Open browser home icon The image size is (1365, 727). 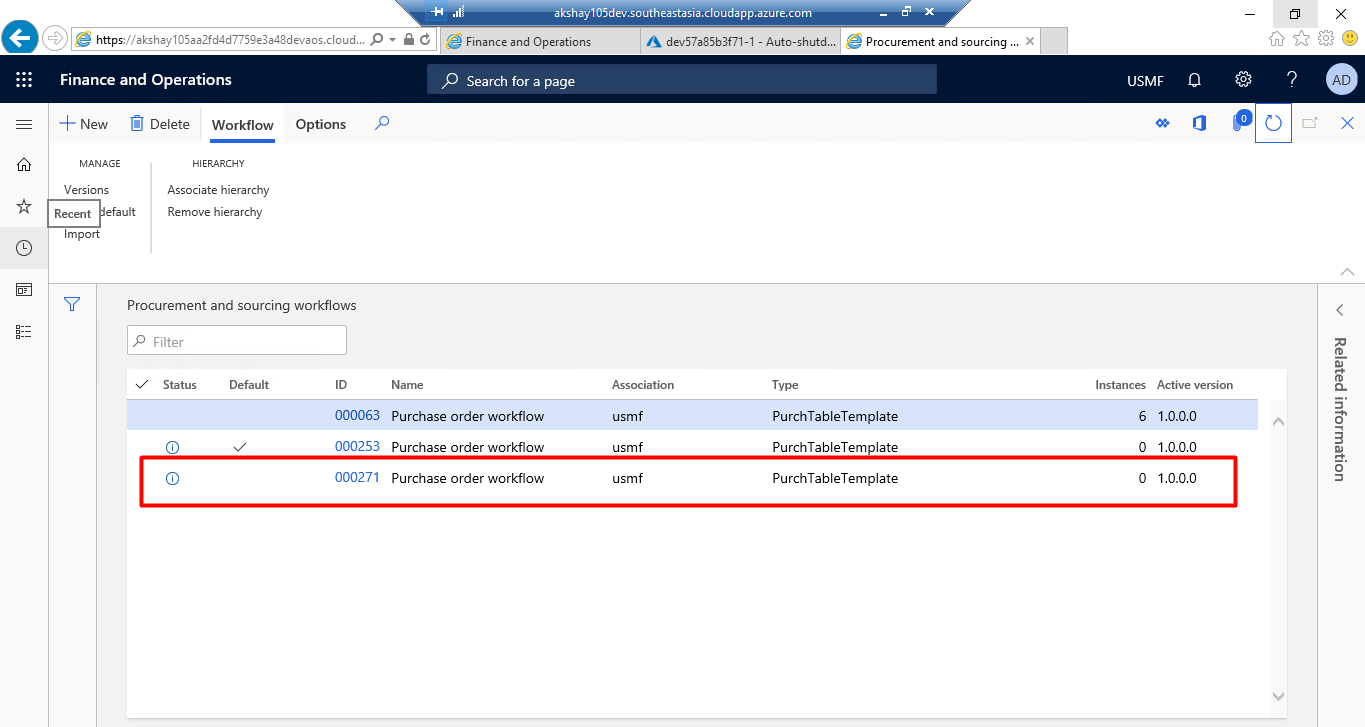(x=1277, y=38)
